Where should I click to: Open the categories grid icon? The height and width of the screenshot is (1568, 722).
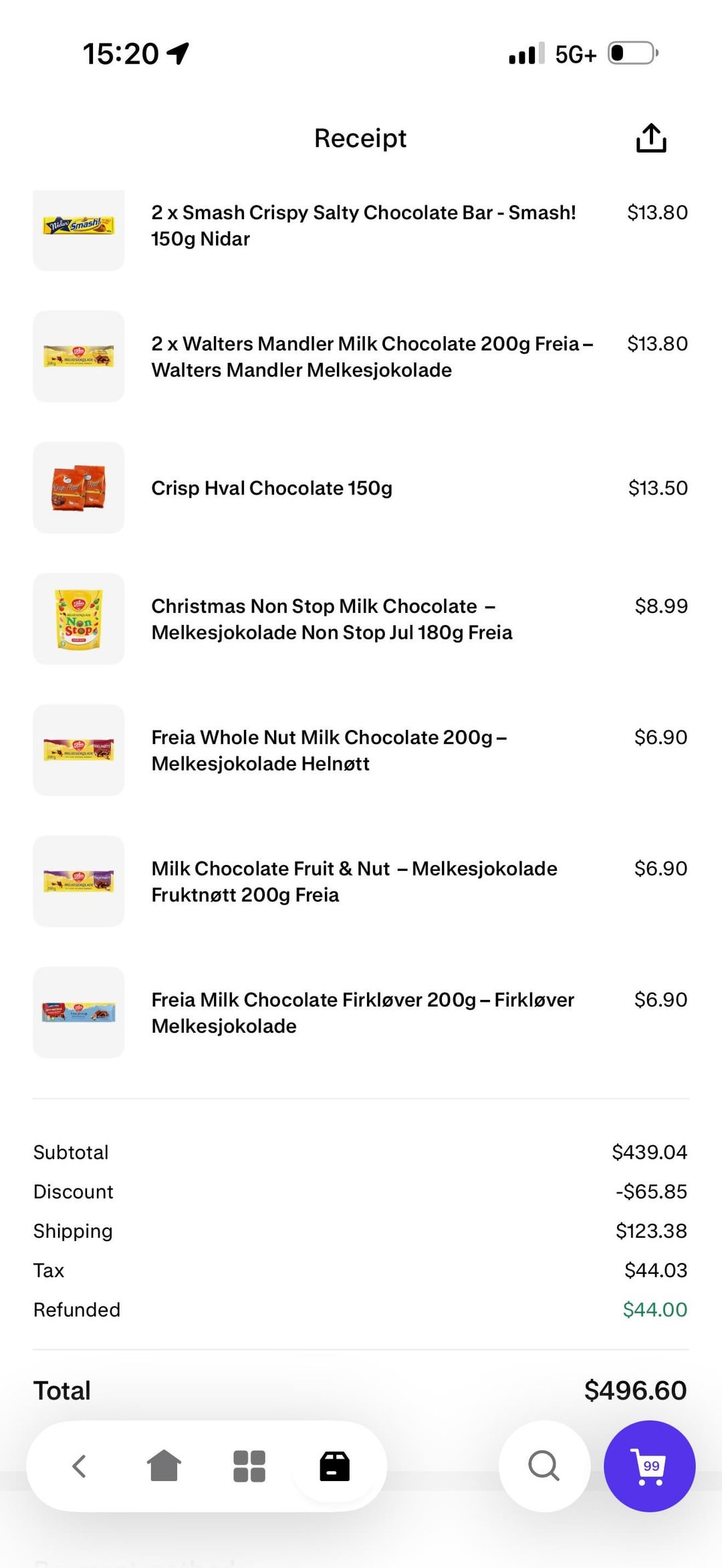click(x=249, y=1466)
